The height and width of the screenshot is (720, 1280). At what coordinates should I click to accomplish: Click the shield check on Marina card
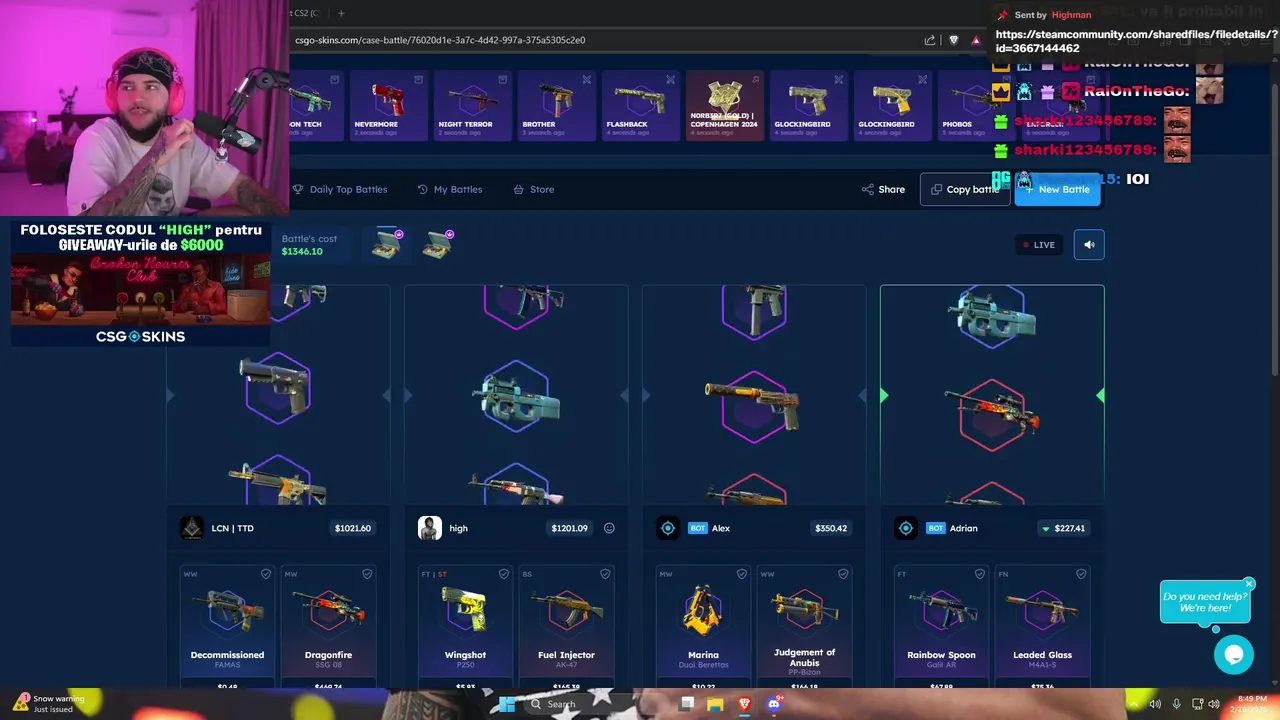coord(742,574)
